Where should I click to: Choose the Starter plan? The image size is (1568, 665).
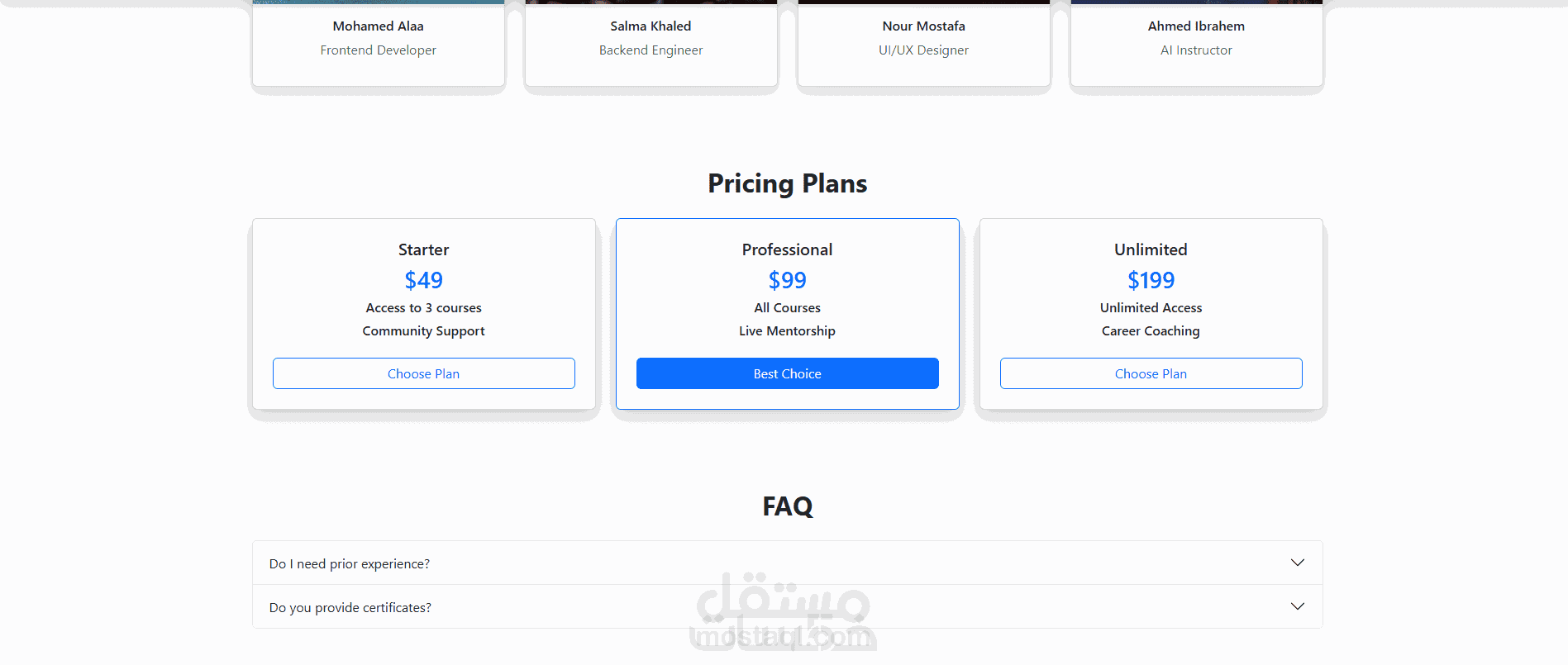[423, 373]
